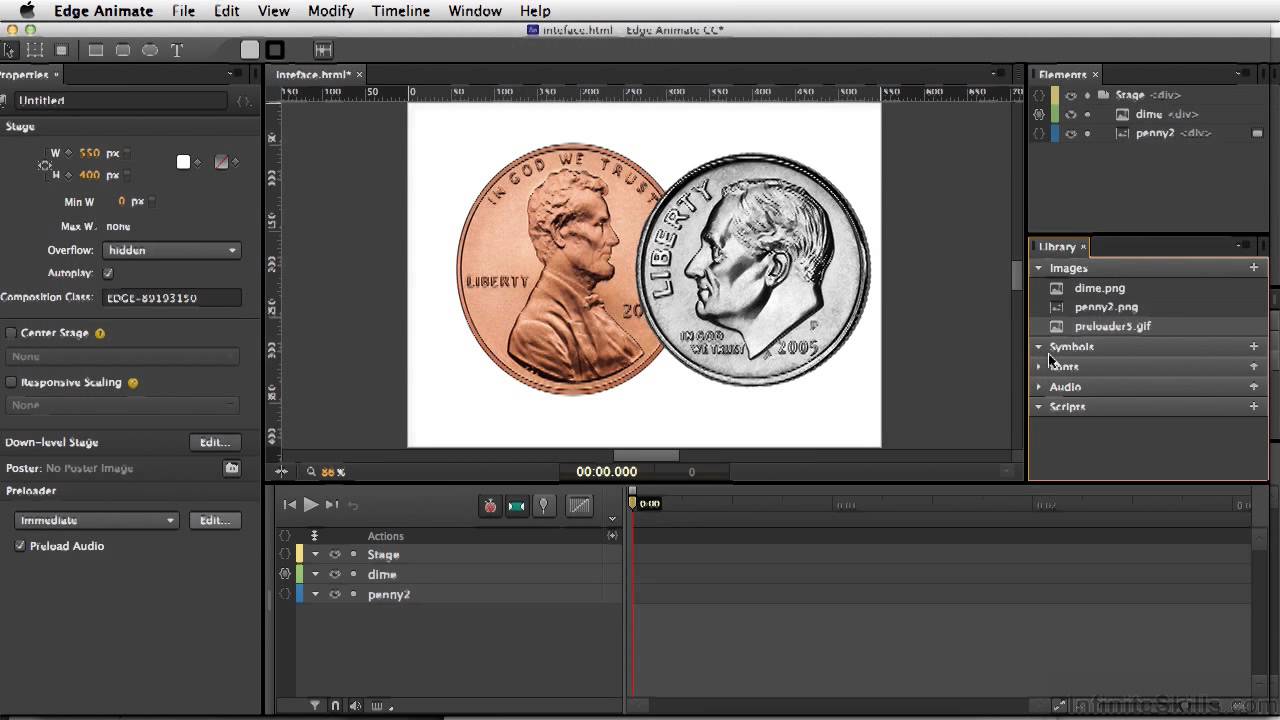Viewport: 1280px width, 720px height.
Task: Toggle dime visibility in Elements panel
Action: click(x=1071, y=114)
